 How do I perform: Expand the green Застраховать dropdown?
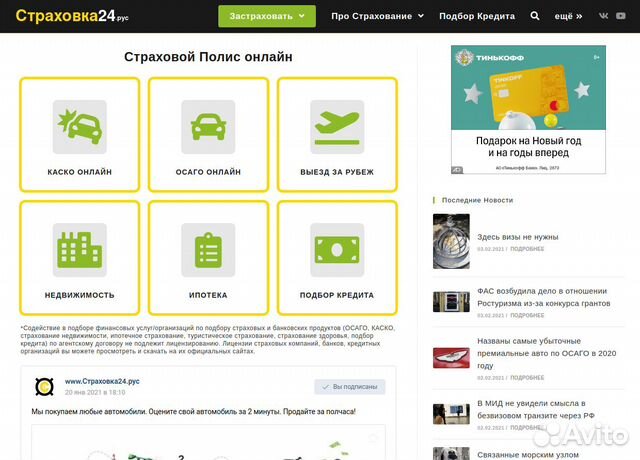pyautogui.click(x=267, y=16)
